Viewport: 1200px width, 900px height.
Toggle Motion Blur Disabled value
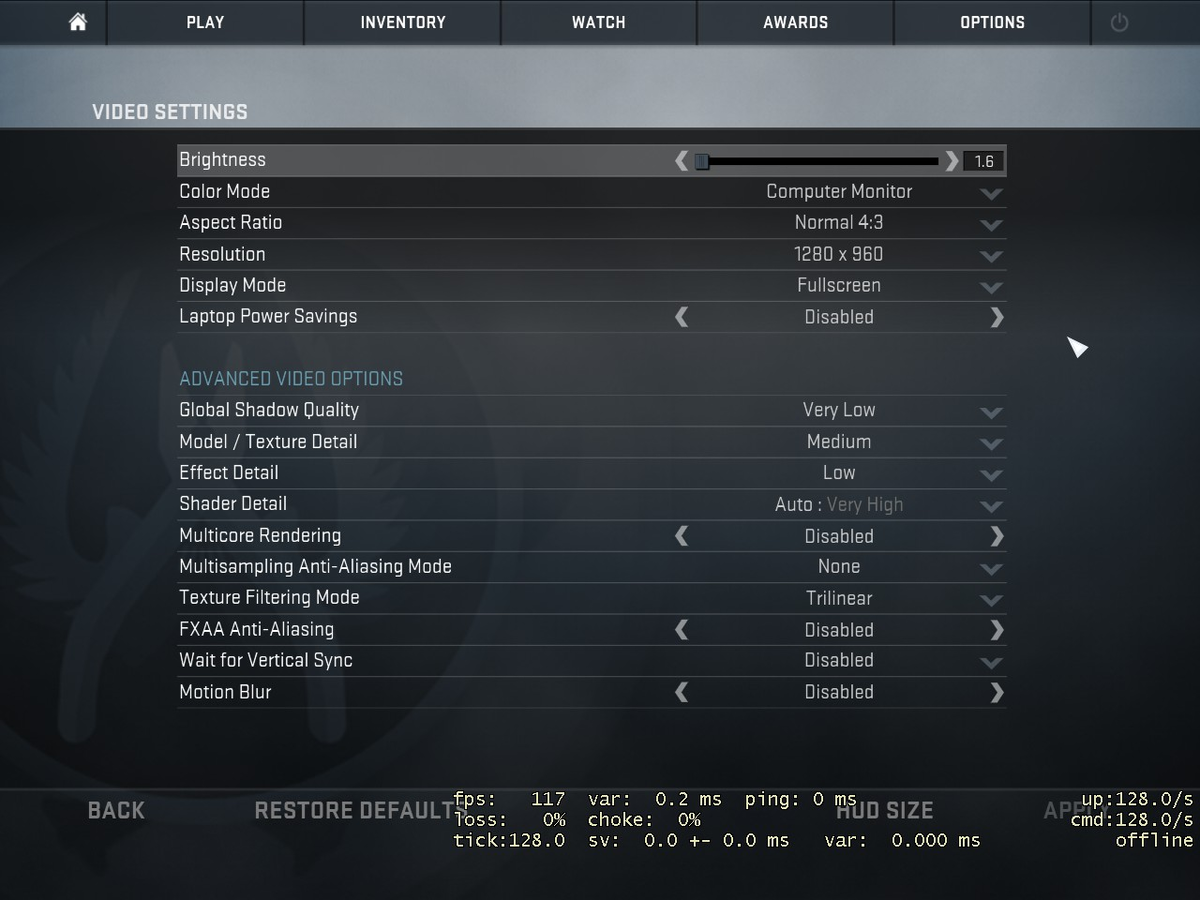click(x=839, y=692)
